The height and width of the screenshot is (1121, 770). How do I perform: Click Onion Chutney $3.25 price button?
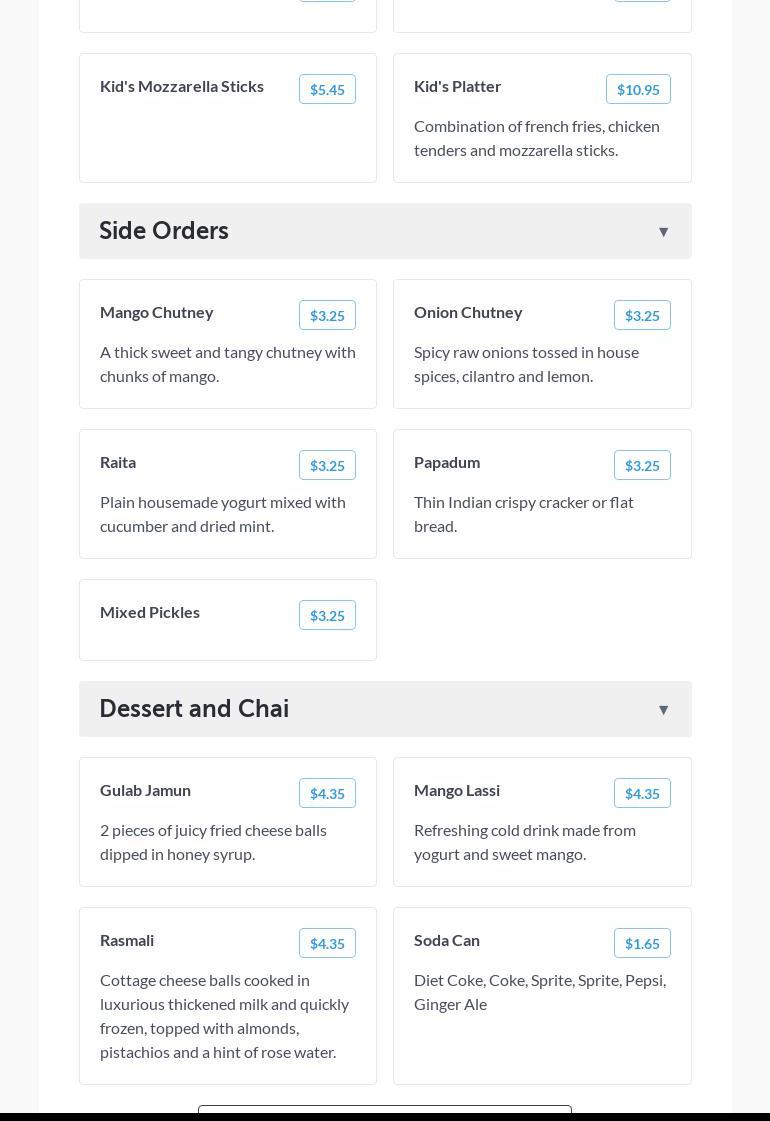coord(641,315)
